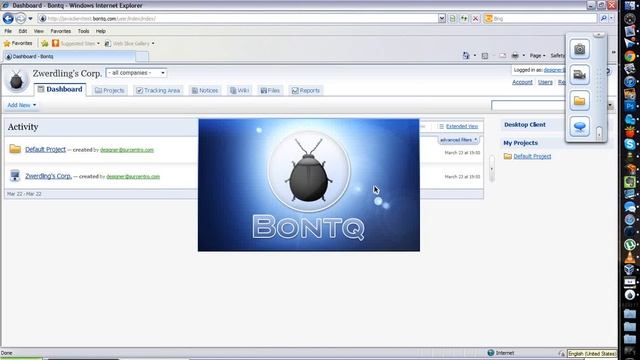Screen dimensions: 640x360
Task: Click the Print icon in command bar
Action: click(515, 56)
